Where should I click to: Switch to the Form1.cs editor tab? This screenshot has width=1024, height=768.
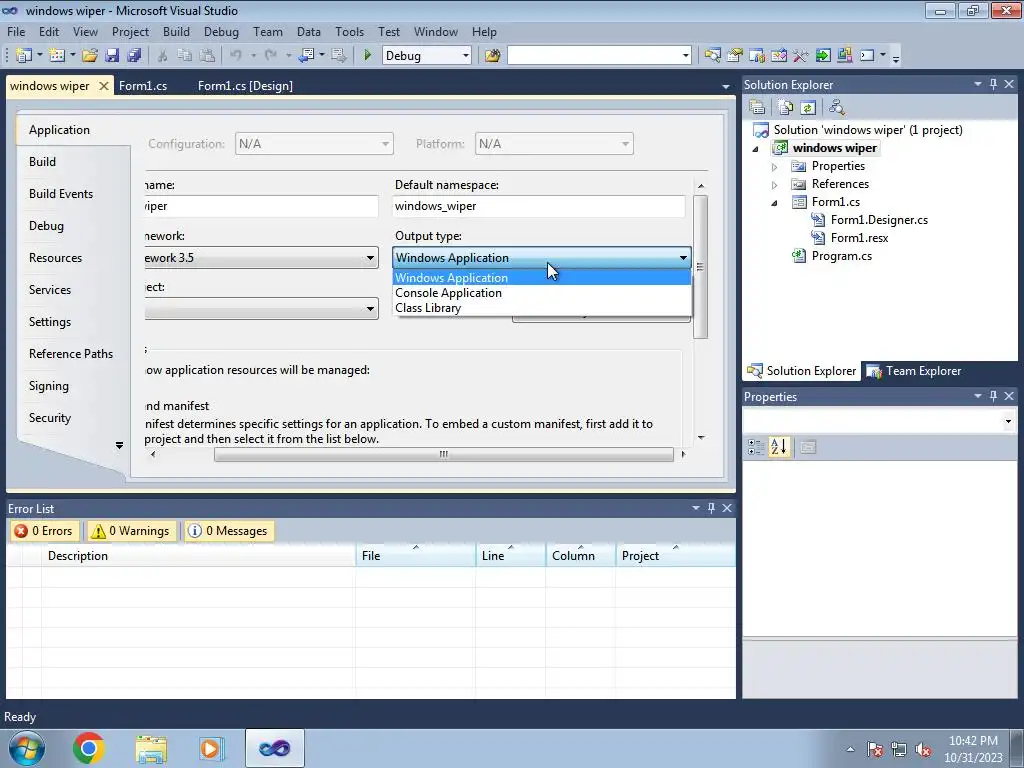point(143,86)
